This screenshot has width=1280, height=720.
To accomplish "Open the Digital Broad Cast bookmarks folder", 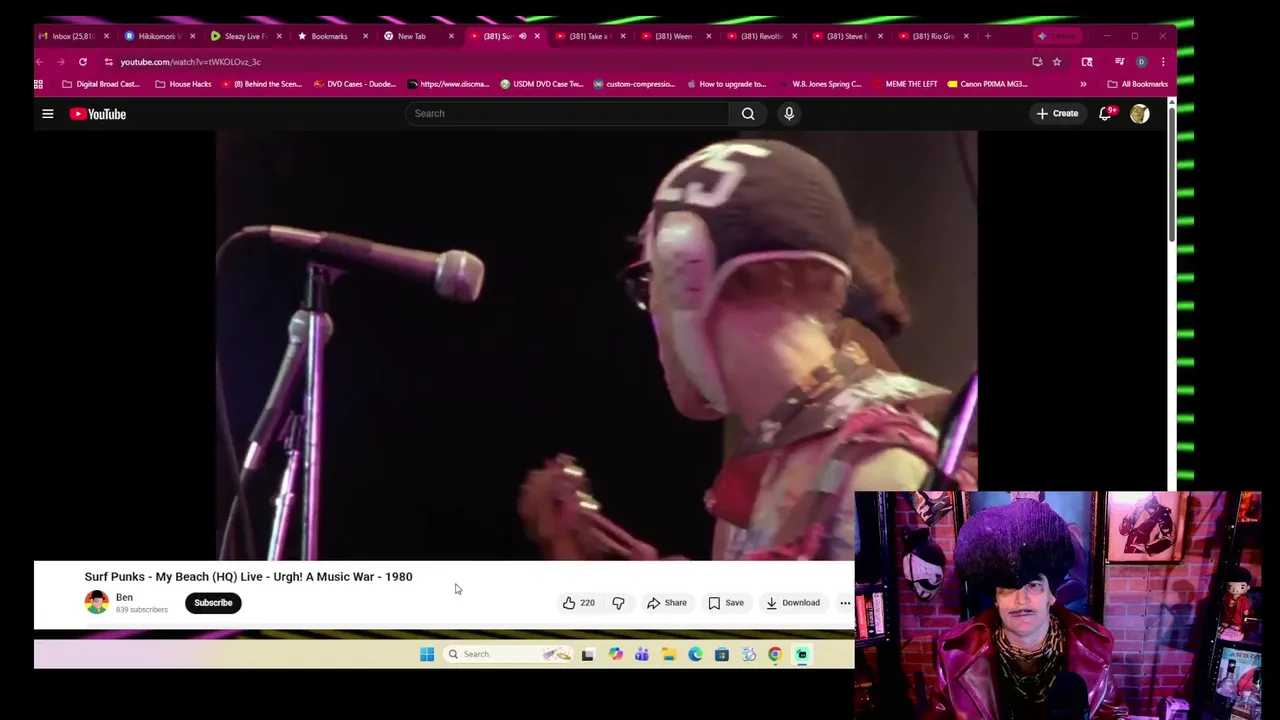I will (101, 84).
